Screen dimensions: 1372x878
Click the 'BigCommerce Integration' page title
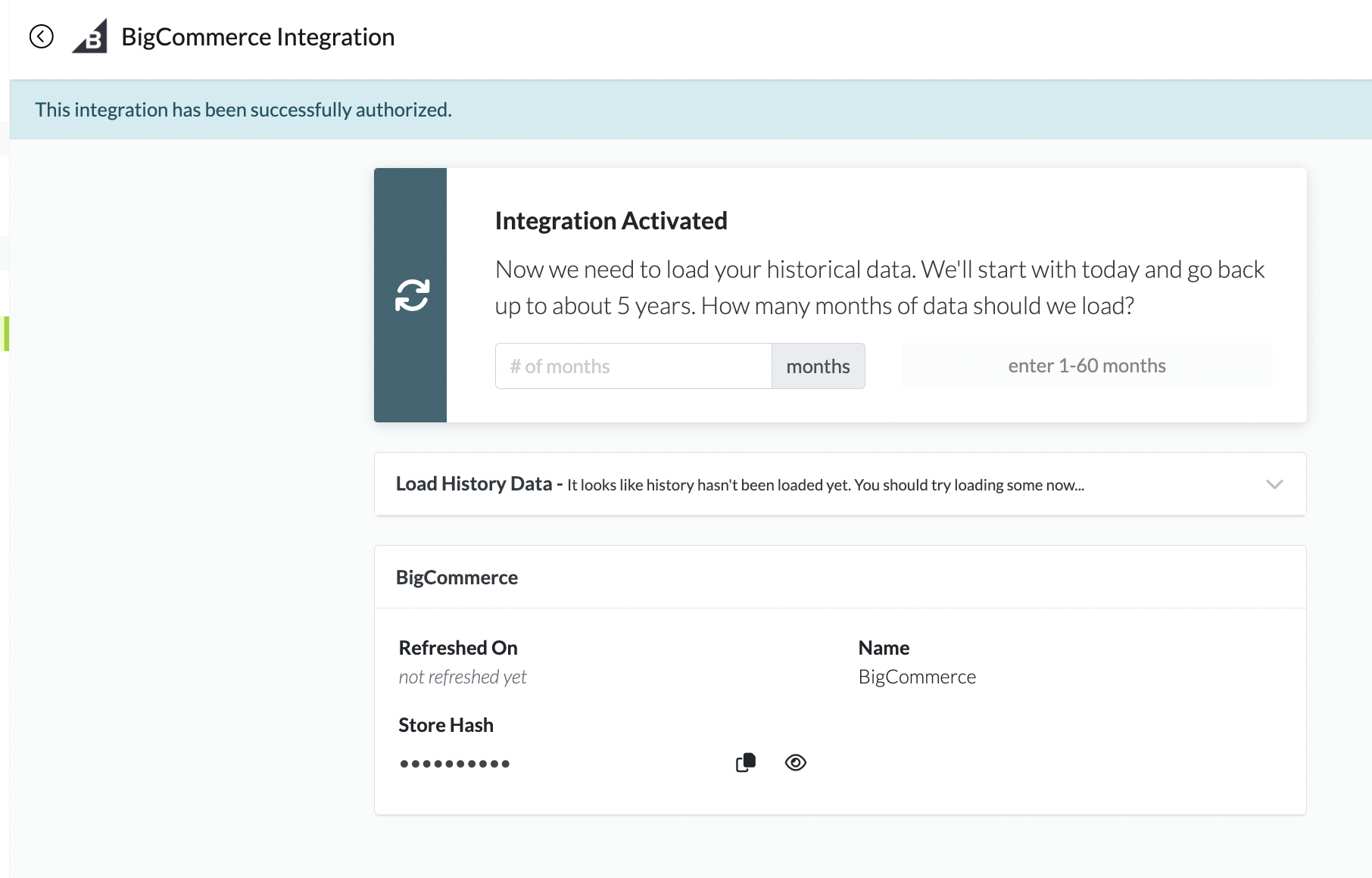pos(257,36)
